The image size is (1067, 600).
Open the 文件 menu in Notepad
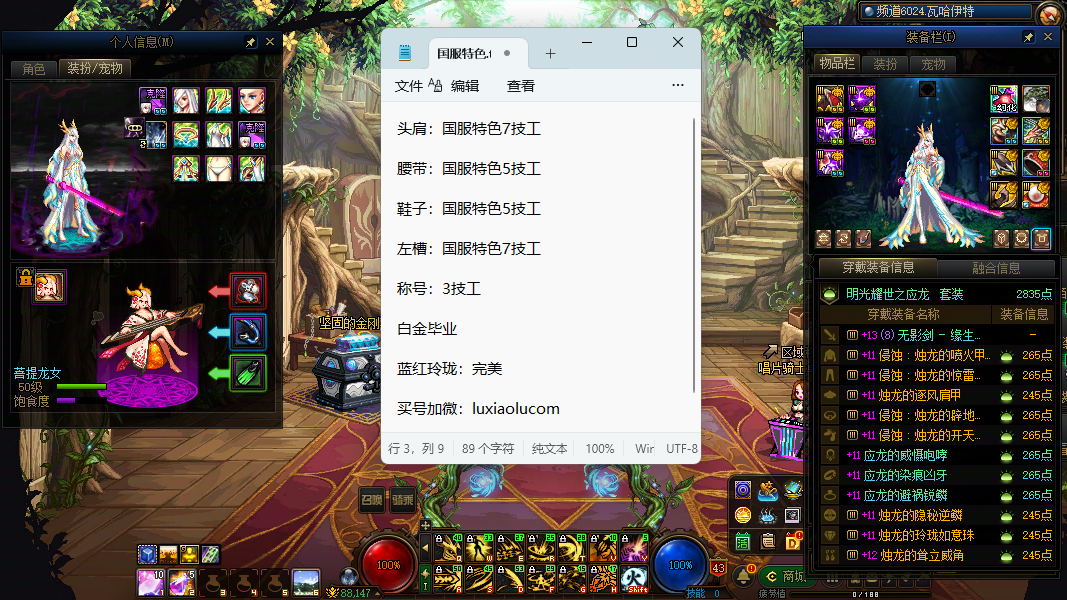(x=409, y=86)
